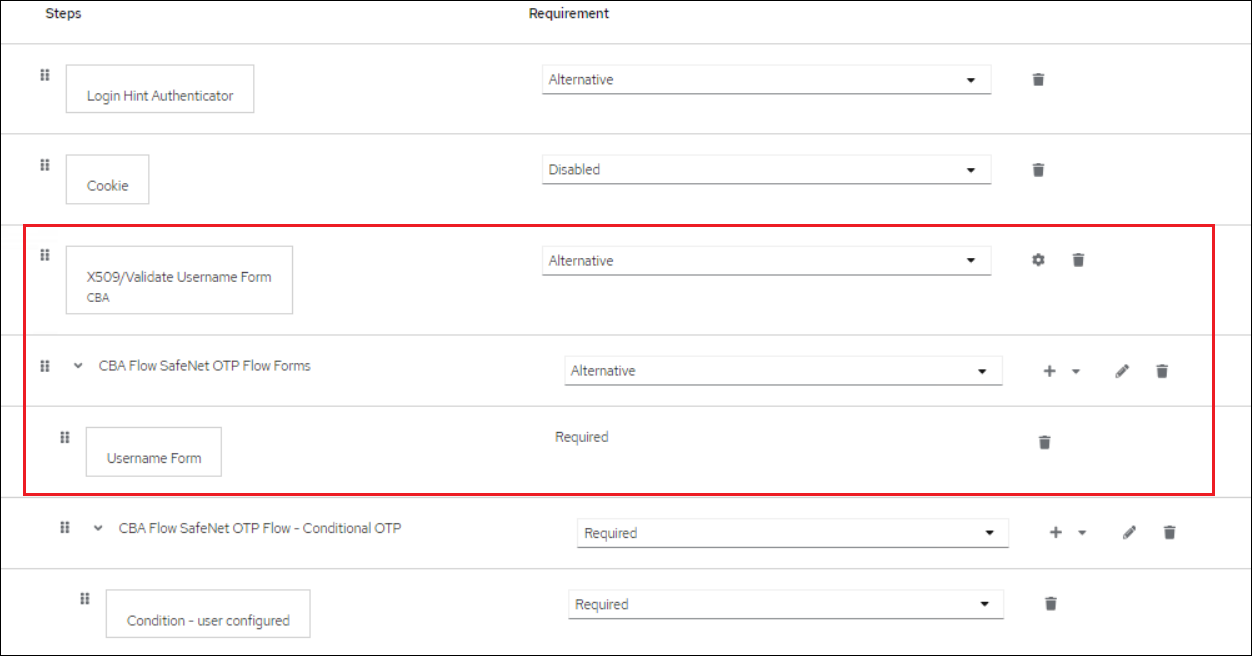Delete the Login Hint Authenticator step
The image size is (1252, 656).
pos(1038,80)
